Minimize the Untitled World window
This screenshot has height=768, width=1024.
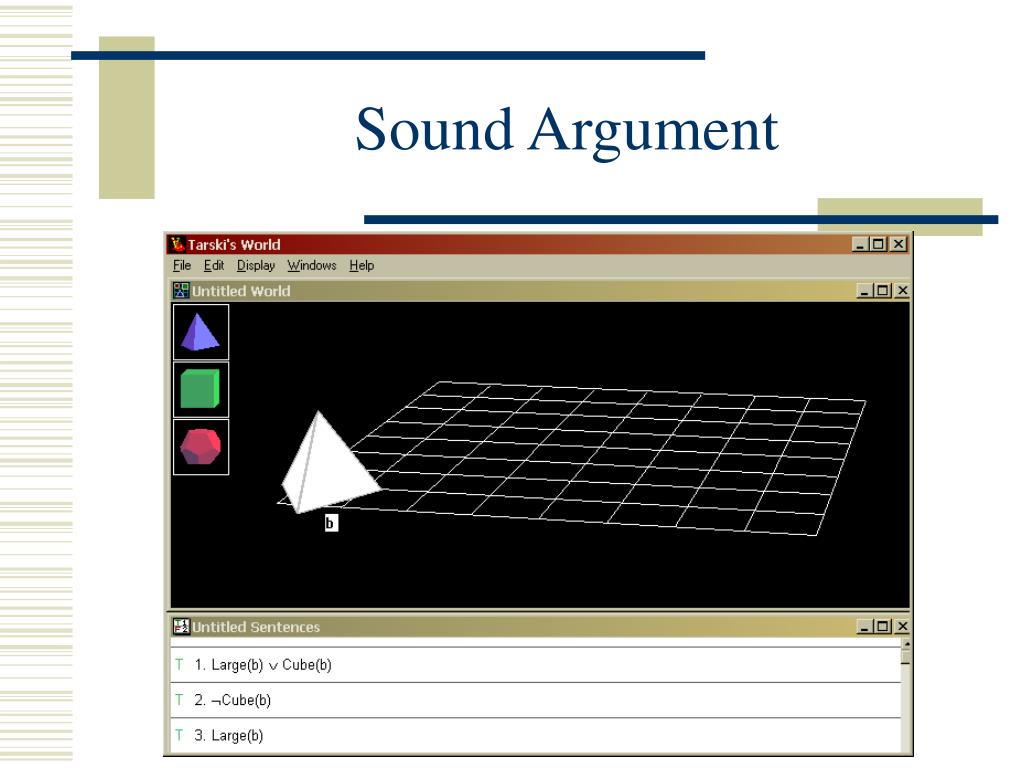click(864, 291)
